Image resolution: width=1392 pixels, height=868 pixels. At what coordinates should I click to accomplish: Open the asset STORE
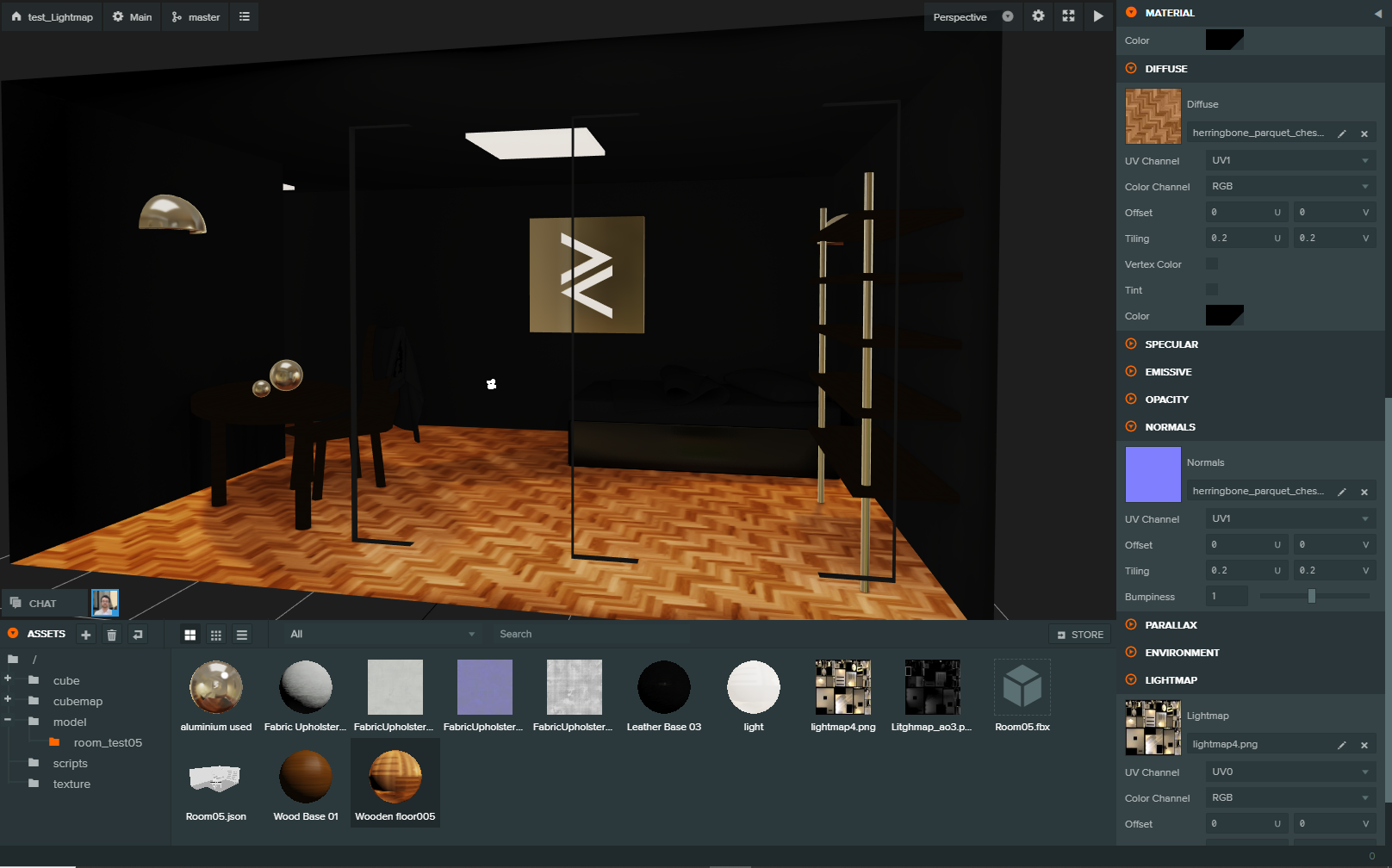click(x=1078, y=634)
